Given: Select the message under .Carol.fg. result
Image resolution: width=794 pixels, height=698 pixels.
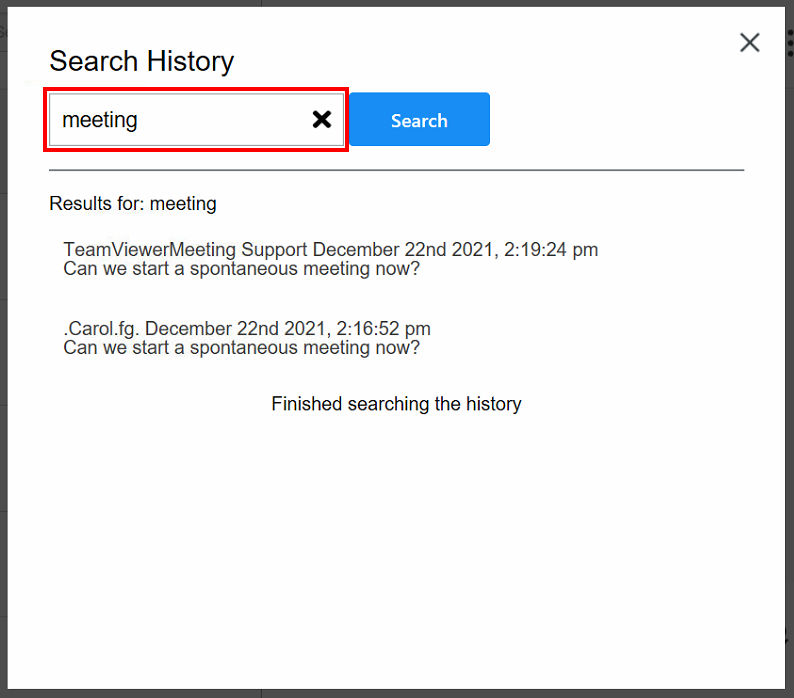Looking at the screenshot, I should (242, 348).
